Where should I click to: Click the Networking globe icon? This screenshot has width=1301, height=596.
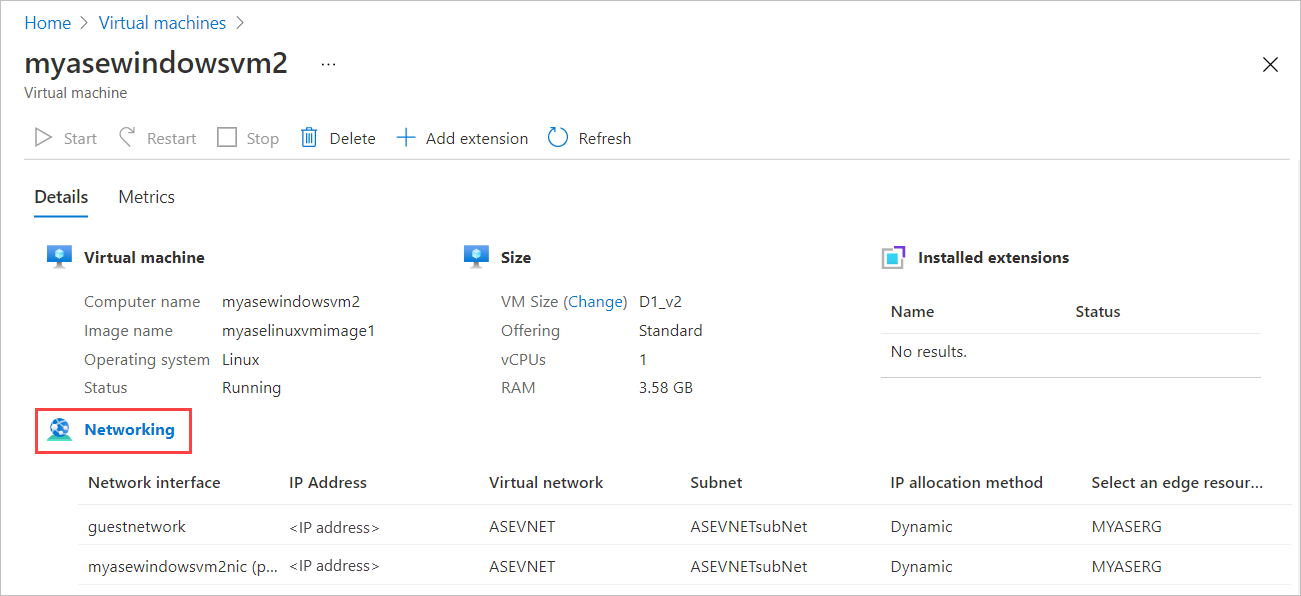point(60,430)
